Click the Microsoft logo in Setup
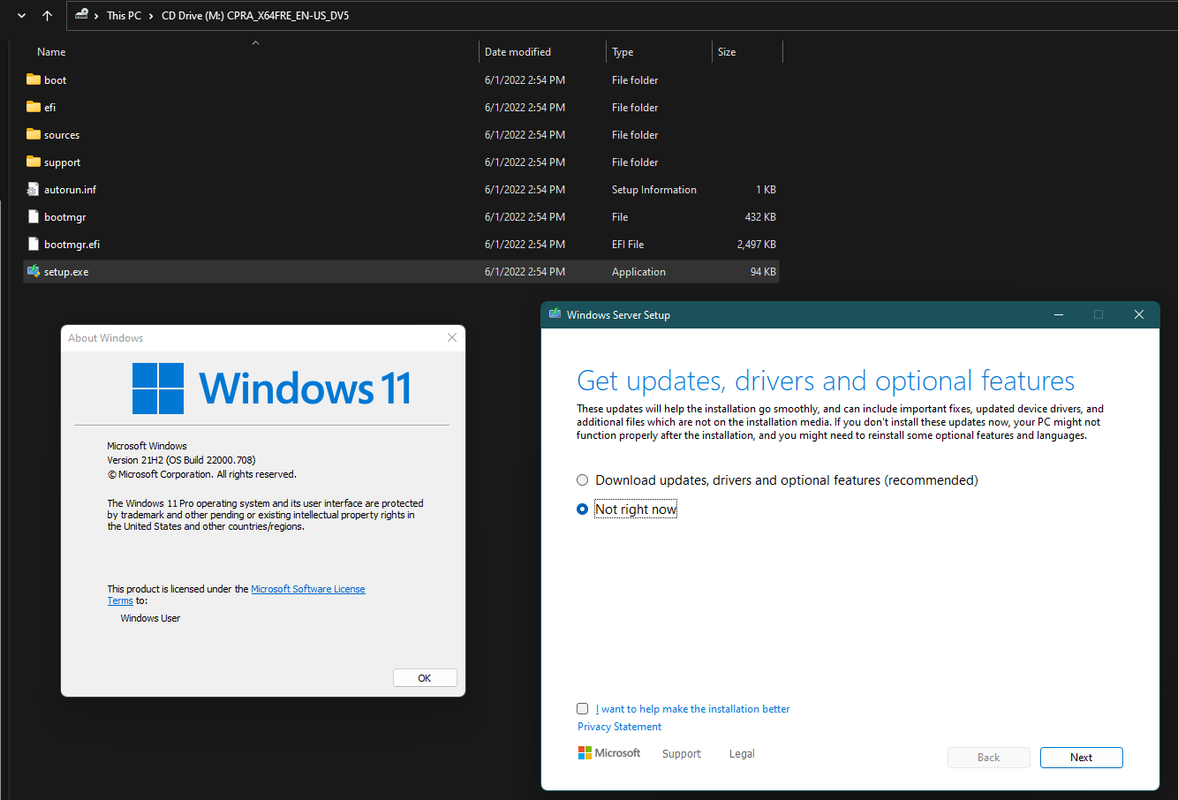Screen dimensions: 1178x800 [609, 753]
